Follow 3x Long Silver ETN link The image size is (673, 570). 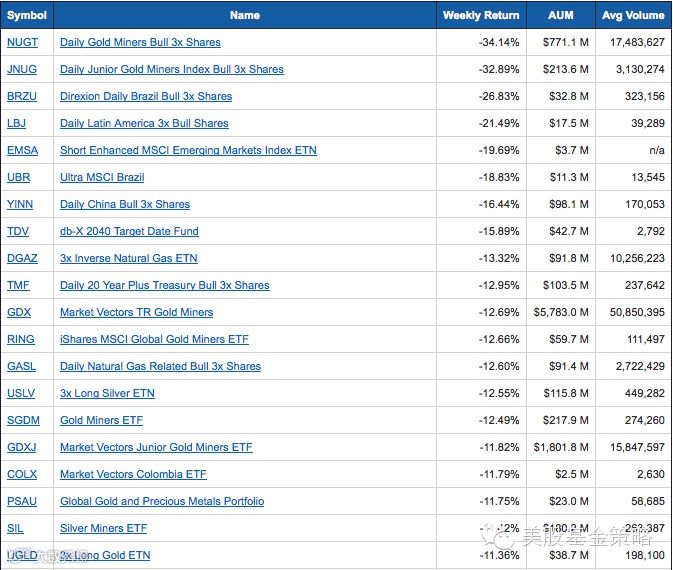(107, 394)
